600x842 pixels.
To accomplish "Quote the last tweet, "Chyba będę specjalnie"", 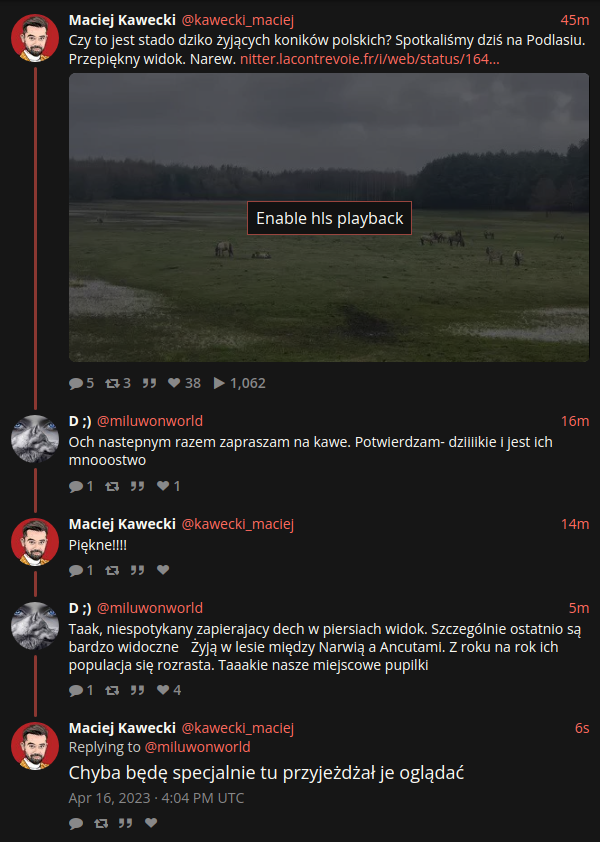I will [x=125, y=823].
